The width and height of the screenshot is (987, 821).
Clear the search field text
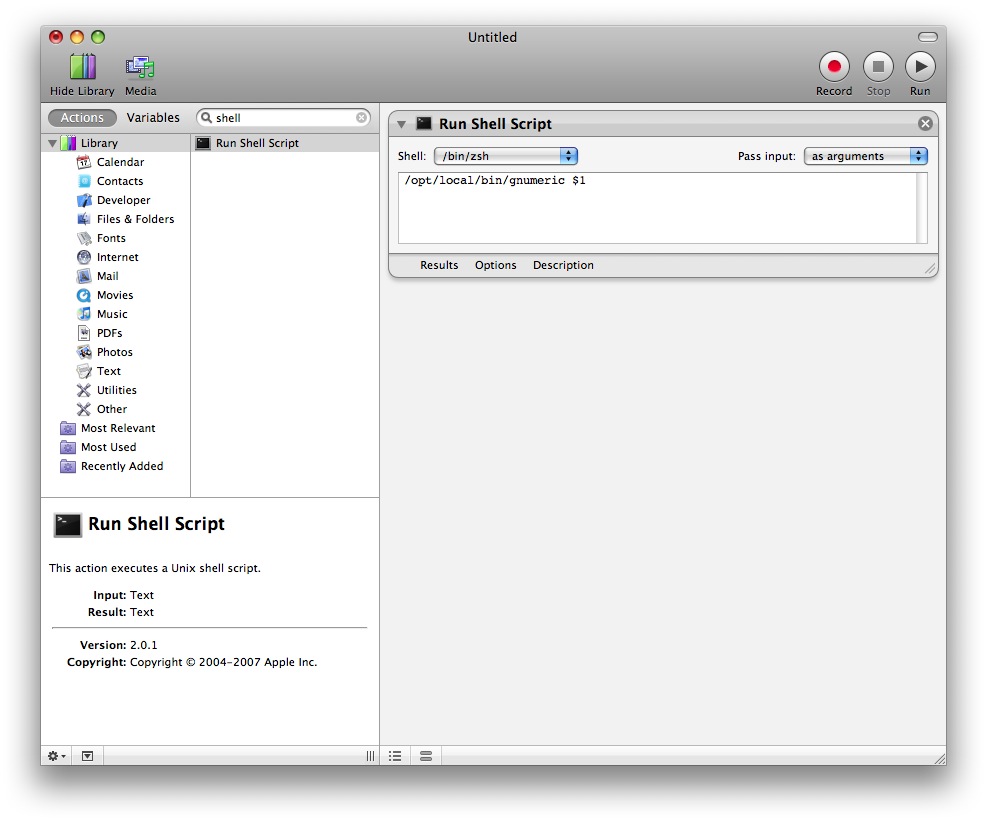pyautogui.click(x=361, y=118)
